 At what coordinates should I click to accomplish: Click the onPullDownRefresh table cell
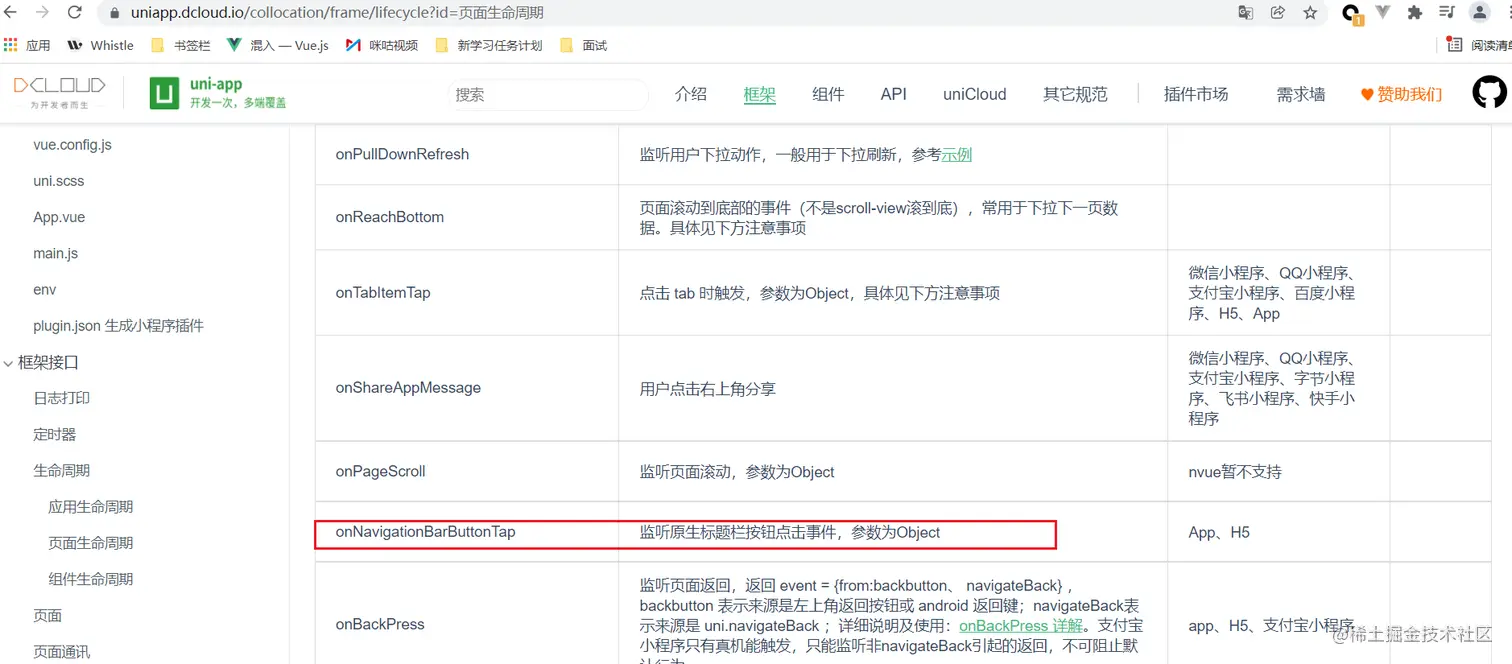pyautogui.click(x=467, y=154)
